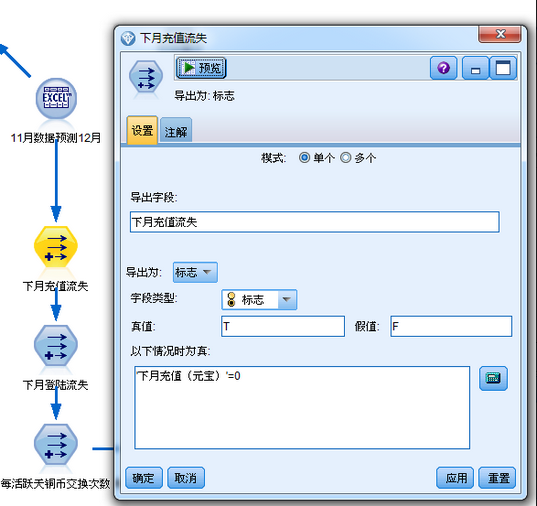Click the 取消 button
The image size is (537, 506).
pos(186,478)
